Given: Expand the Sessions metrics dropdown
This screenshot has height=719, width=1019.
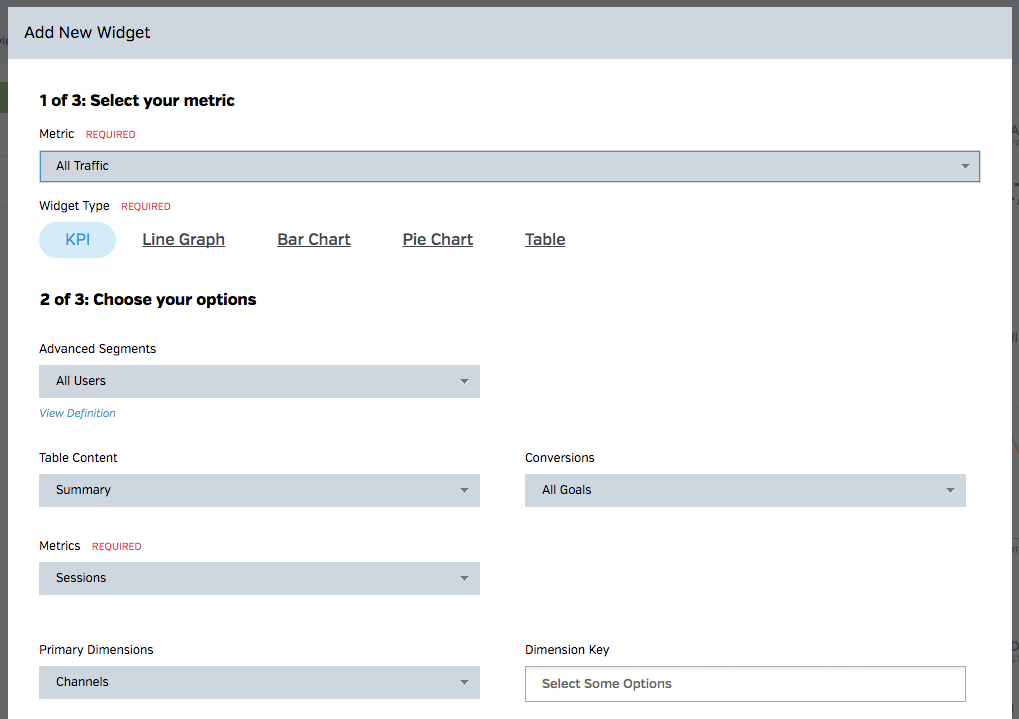Looking at the screenshot, I should (250, 578).
